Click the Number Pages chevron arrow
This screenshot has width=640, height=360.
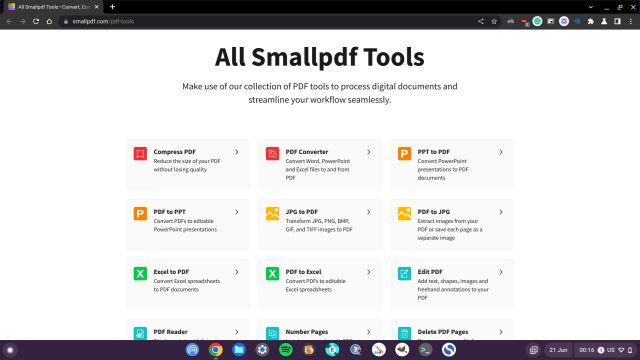[x=369, y=332]
